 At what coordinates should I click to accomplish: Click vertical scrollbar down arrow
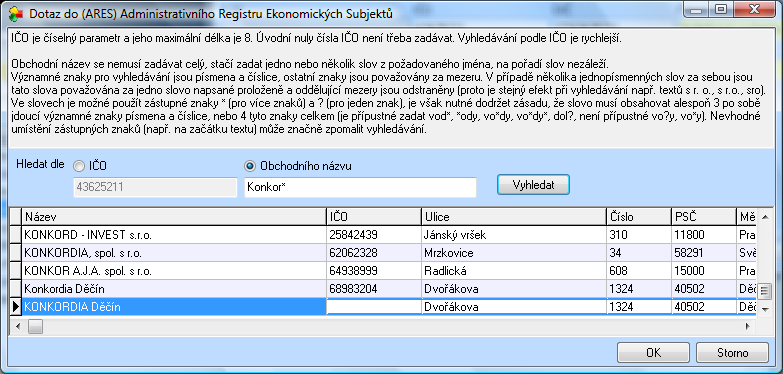click(764, 310)
